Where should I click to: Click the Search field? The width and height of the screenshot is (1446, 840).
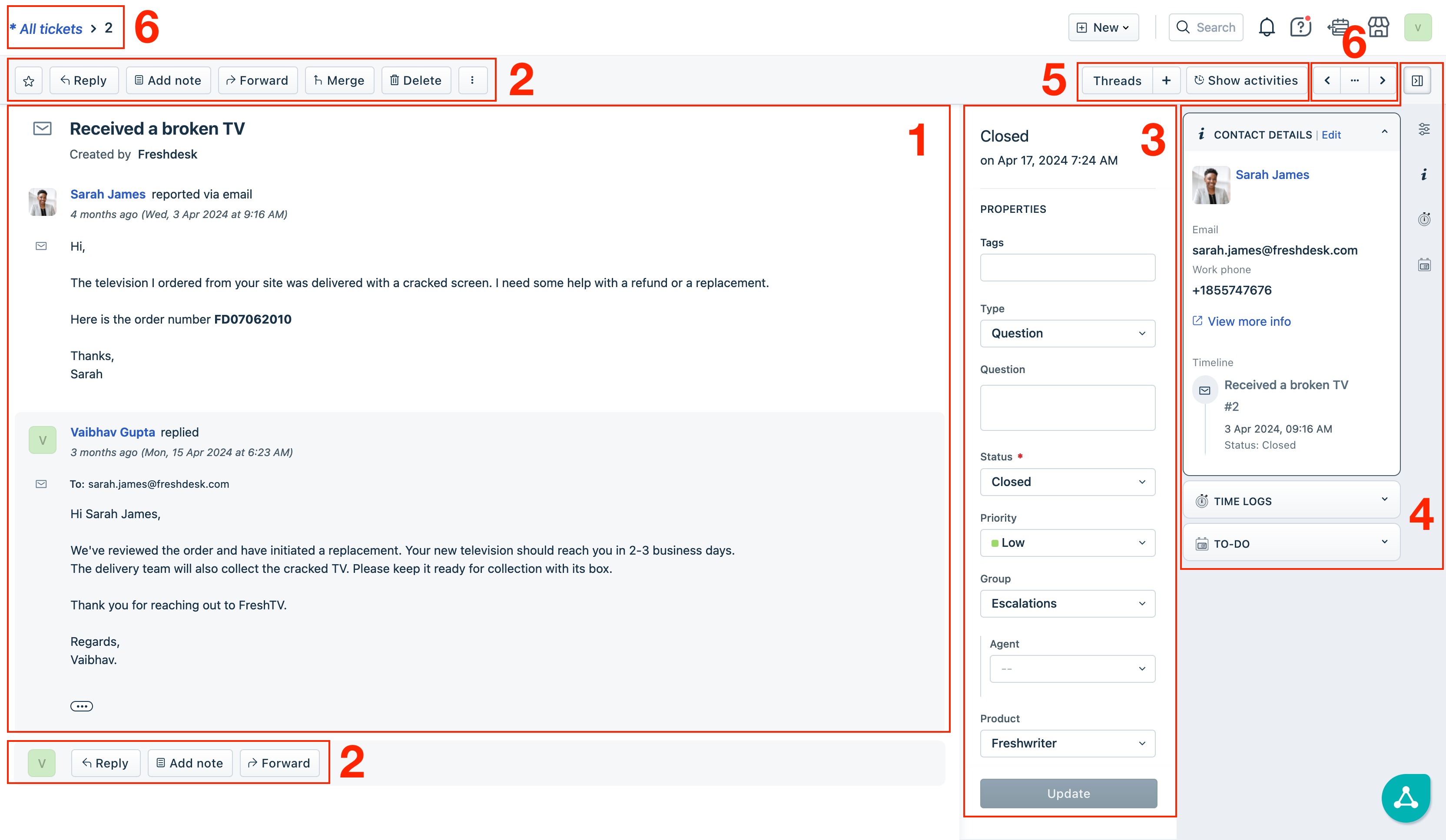coord(1206,27)
